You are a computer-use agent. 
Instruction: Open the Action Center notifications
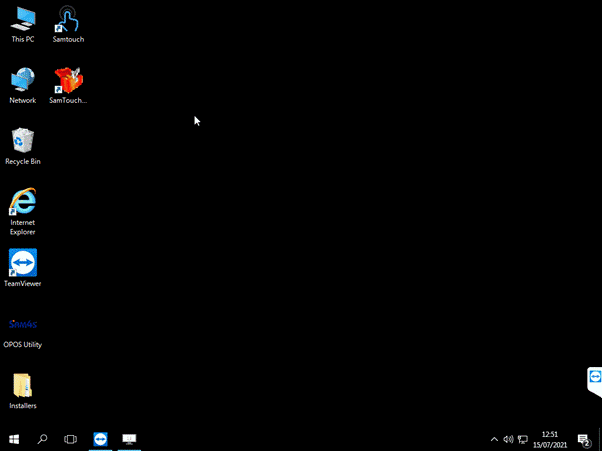pos(584,439)
